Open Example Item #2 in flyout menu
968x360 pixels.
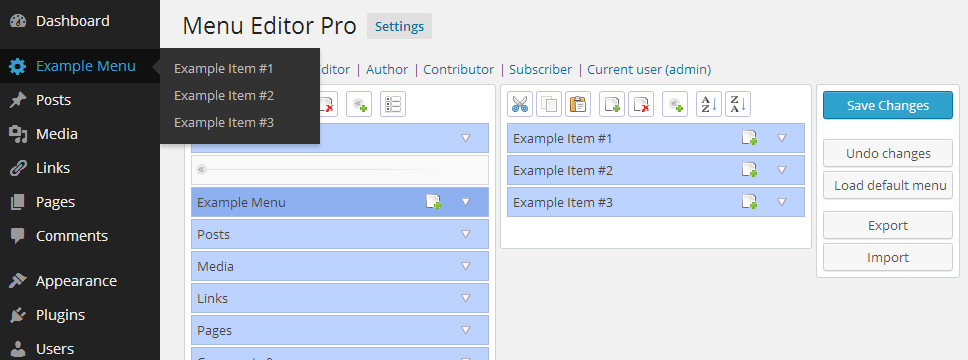coord(223,96)
